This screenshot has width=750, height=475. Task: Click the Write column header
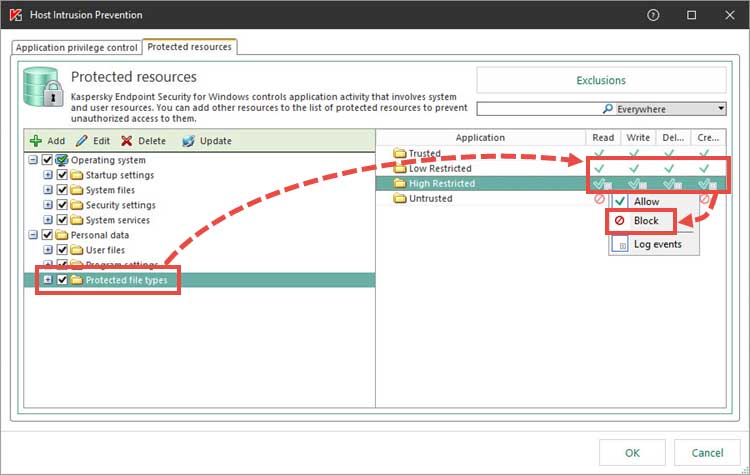[x=638, y=138]
